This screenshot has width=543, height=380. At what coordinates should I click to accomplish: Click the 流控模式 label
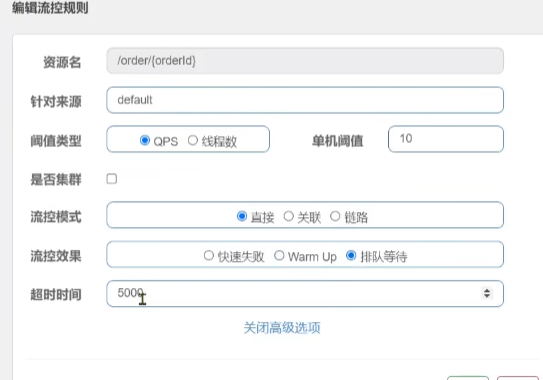click(x=56, y=217)
